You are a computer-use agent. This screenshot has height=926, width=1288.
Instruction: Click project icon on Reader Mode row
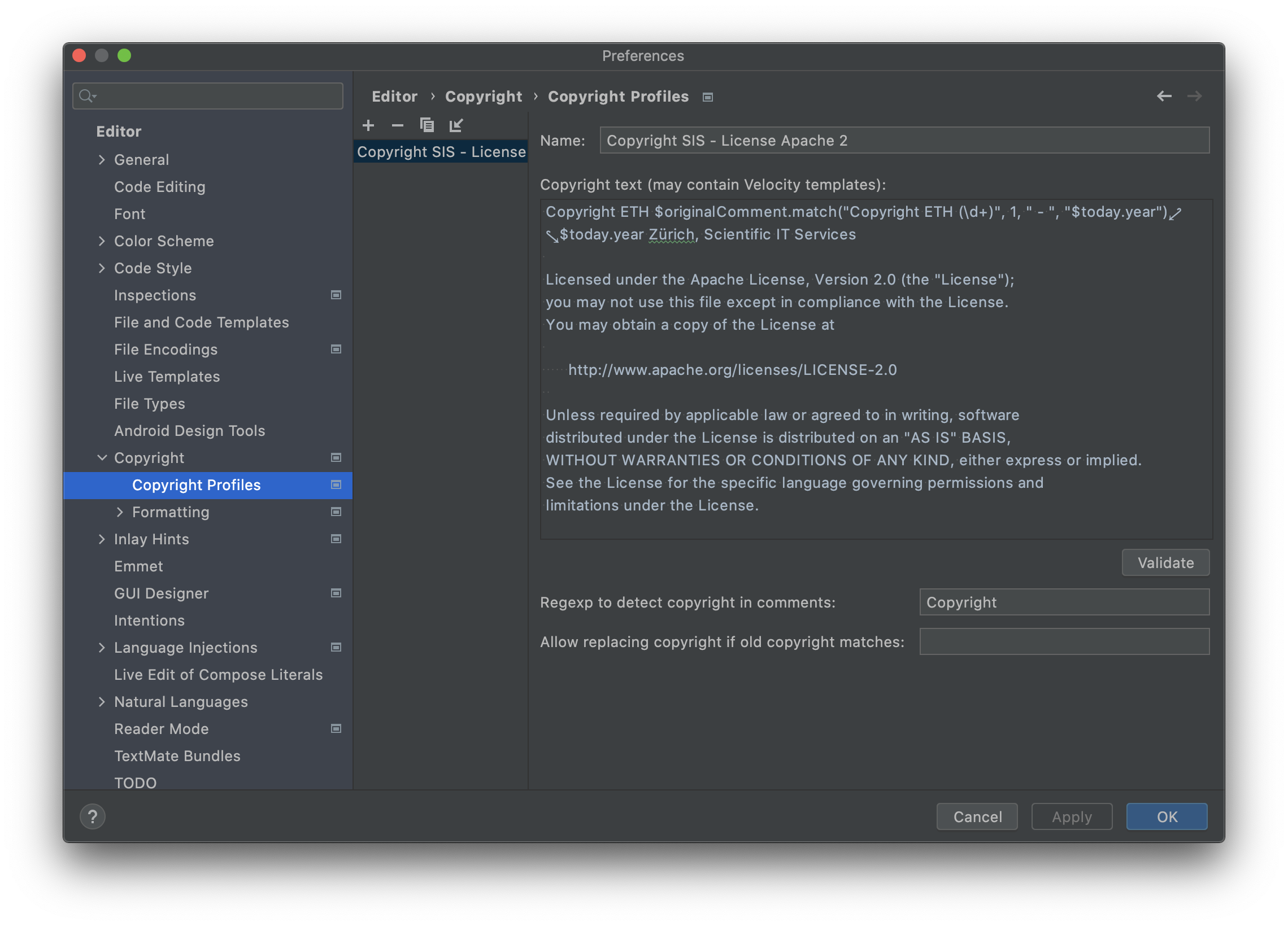click(x=336, y=728)
